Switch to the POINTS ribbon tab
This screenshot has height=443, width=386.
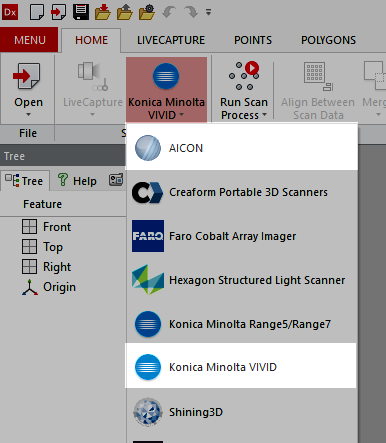coord(253,40)
